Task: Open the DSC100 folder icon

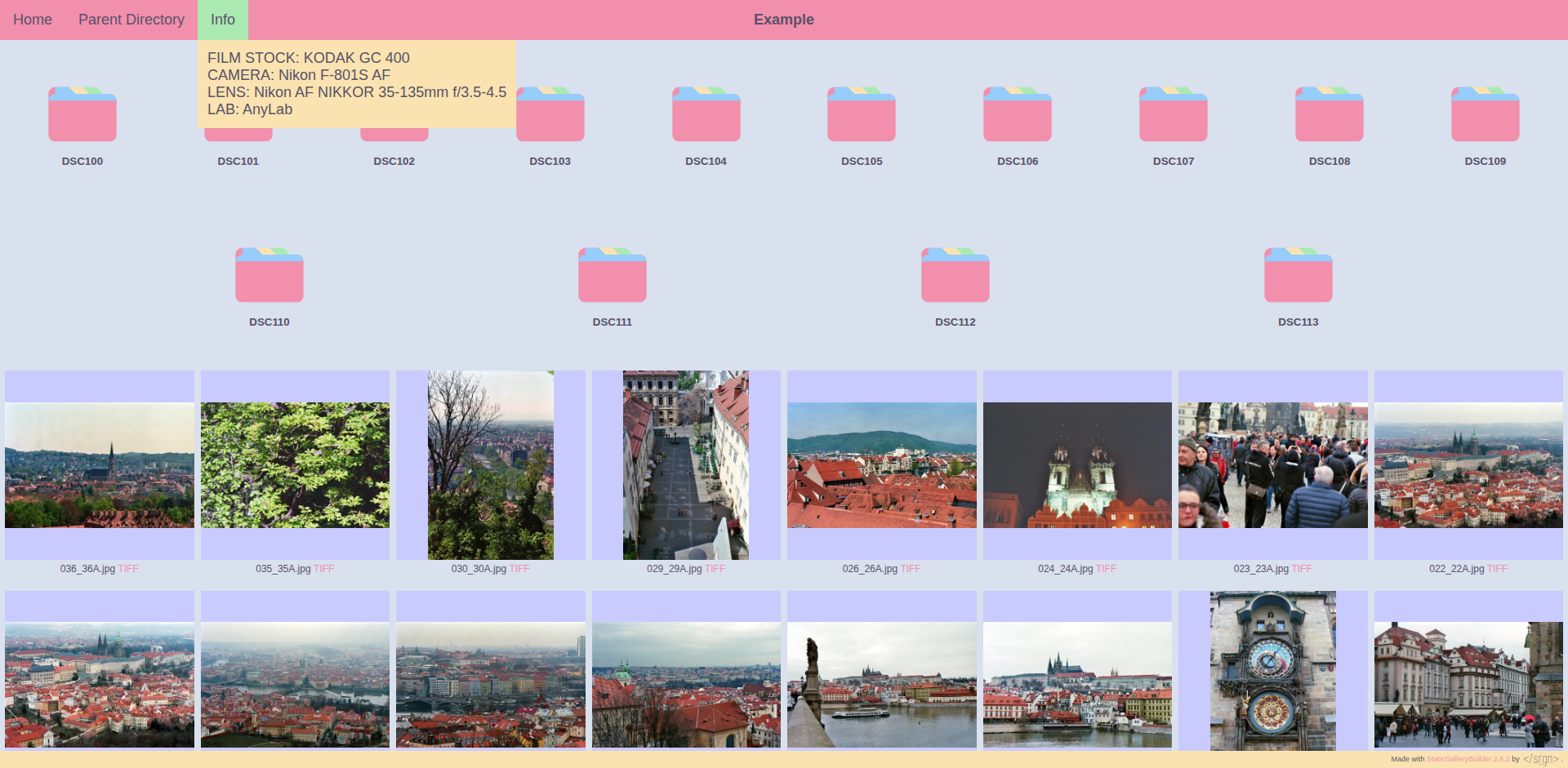Action: pyautogui.click(x=82, y=115)
